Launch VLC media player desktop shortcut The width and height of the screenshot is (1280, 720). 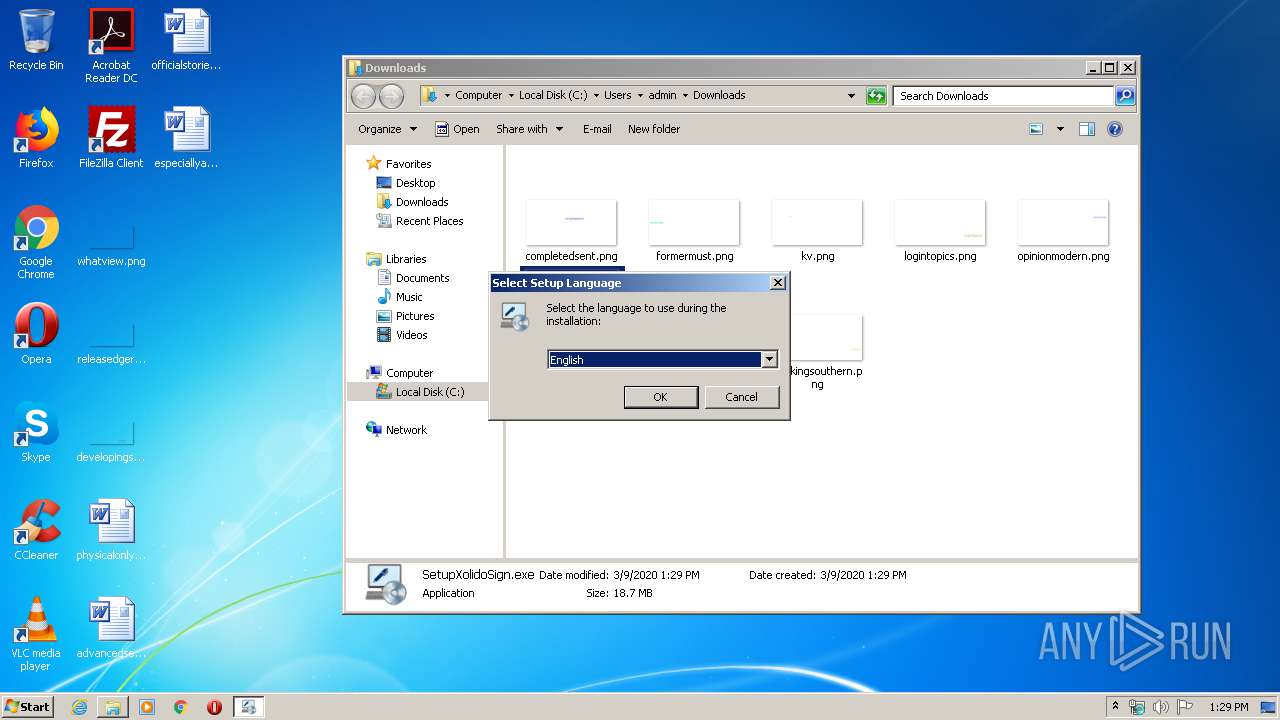tap(36, 634)
